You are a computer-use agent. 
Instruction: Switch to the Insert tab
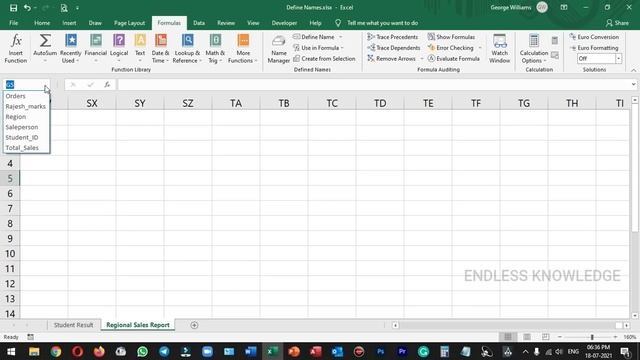pyautogui.click(x=69, y=23)
